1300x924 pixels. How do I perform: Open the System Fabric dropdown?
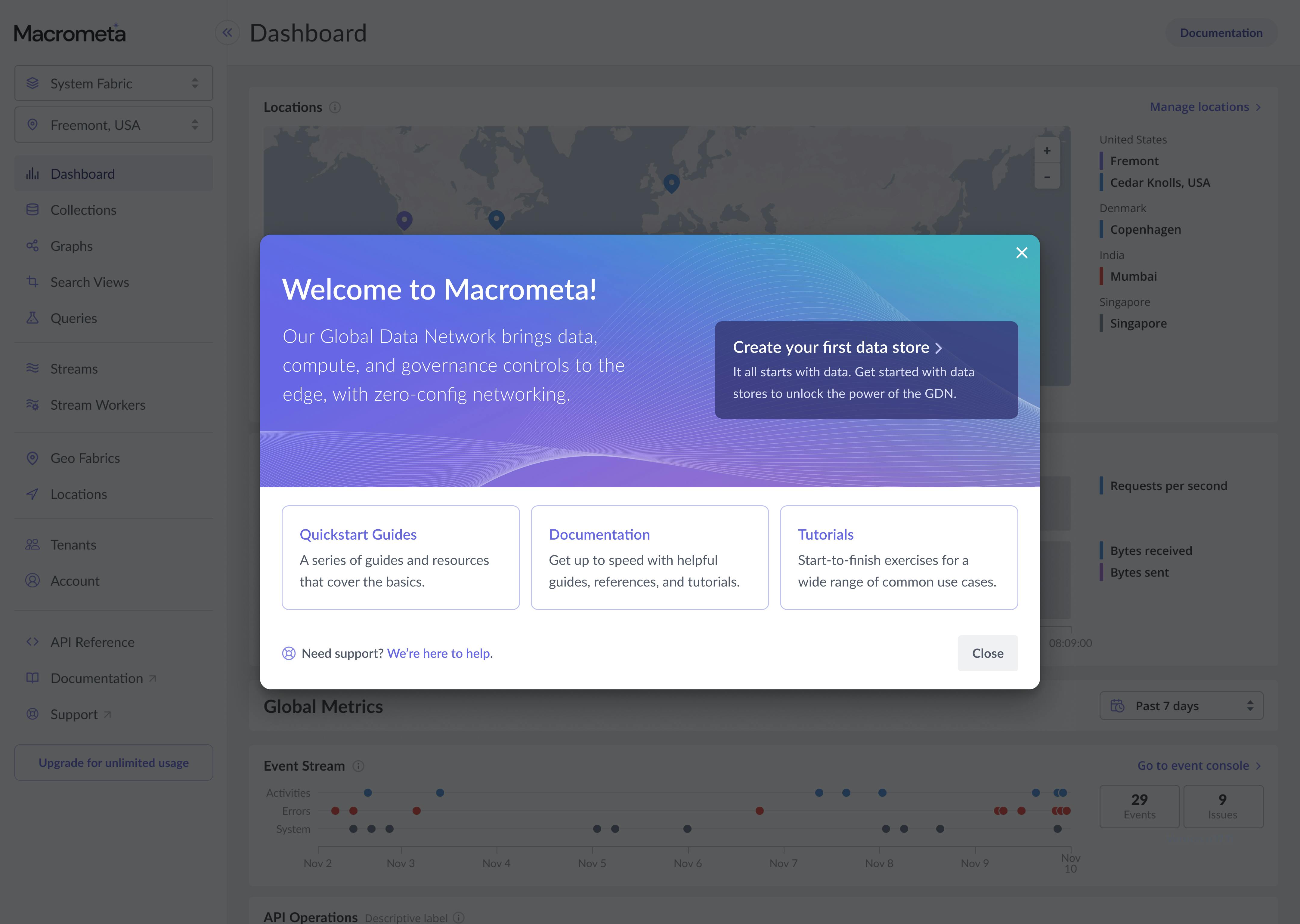click(x=114, y=83)
